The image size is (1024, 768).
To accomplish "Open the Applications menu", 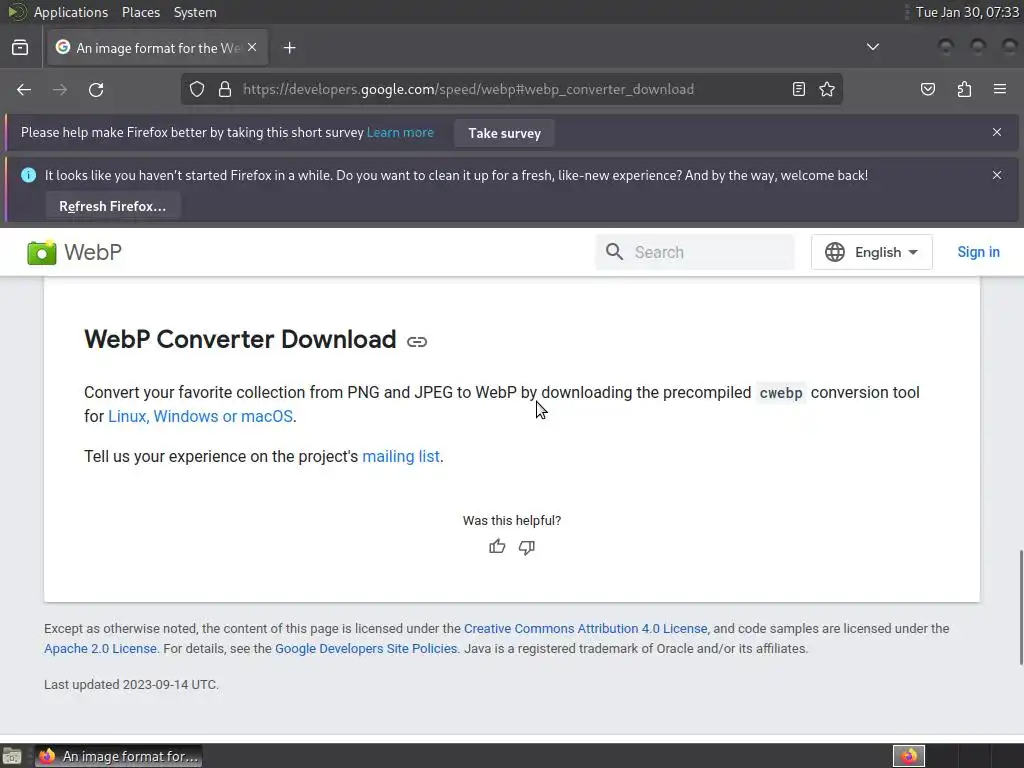I will click(x=71, y=12).
